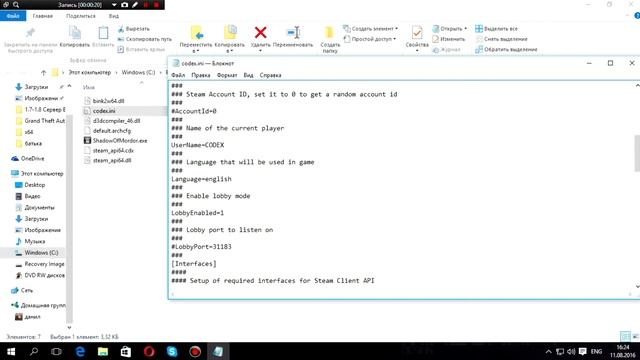The image size is (640, 360).
Task: Click Deselect all in ribbon
Action: pos(502,39)
